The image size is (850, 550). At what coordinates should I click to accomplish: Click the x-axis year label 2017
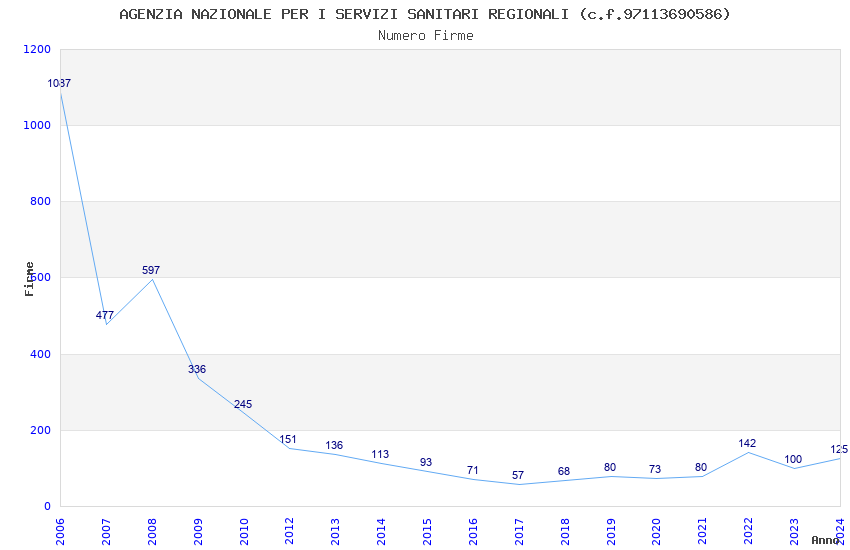[519, 532]
